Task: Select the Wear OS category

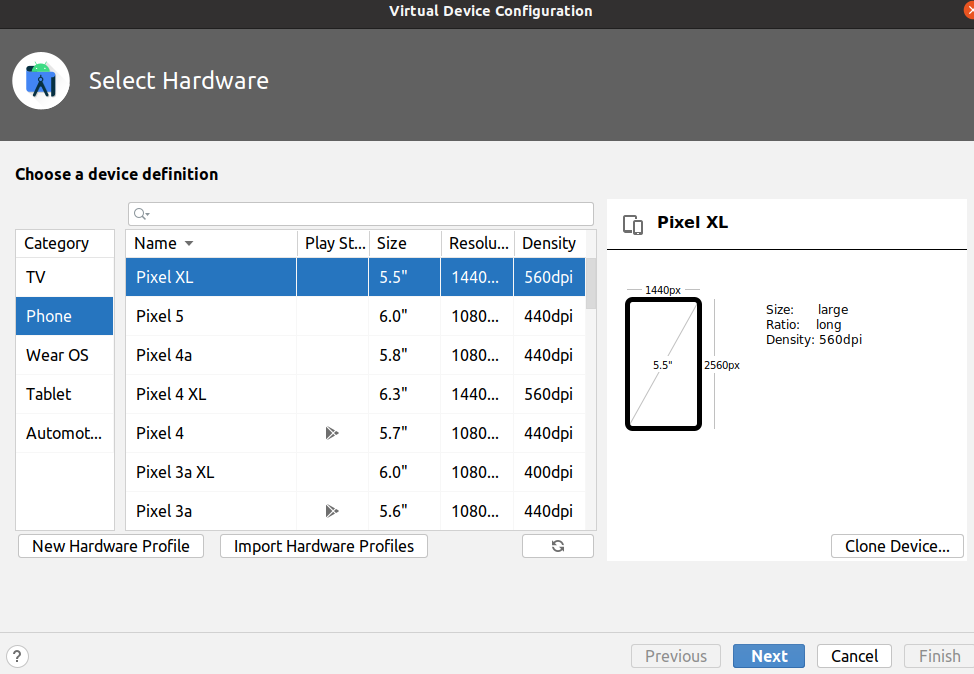Action: click(x=65, y=355)
